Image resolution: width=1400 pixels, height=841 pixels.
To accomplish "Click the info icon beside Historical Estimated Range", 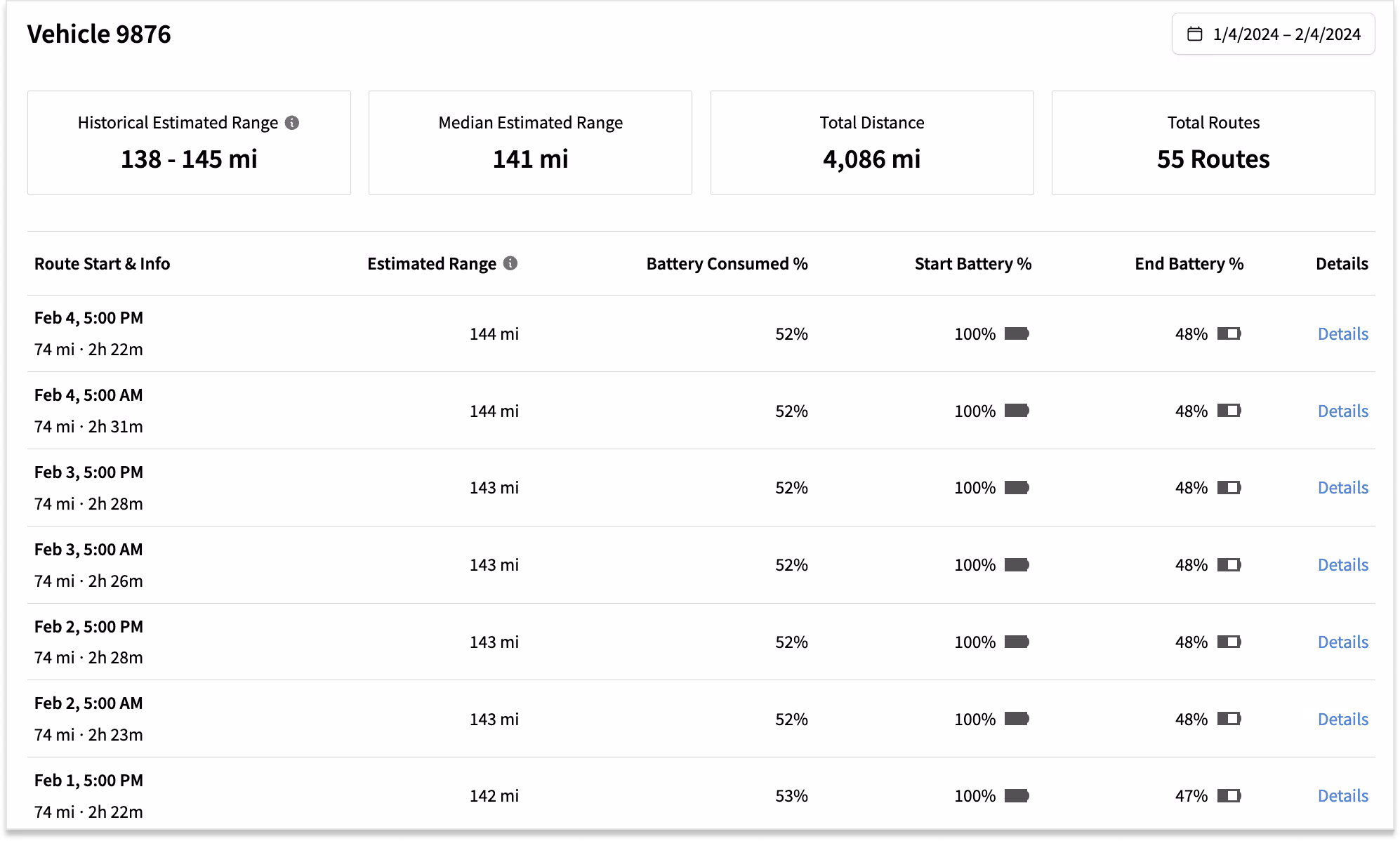I will point(292,123).
